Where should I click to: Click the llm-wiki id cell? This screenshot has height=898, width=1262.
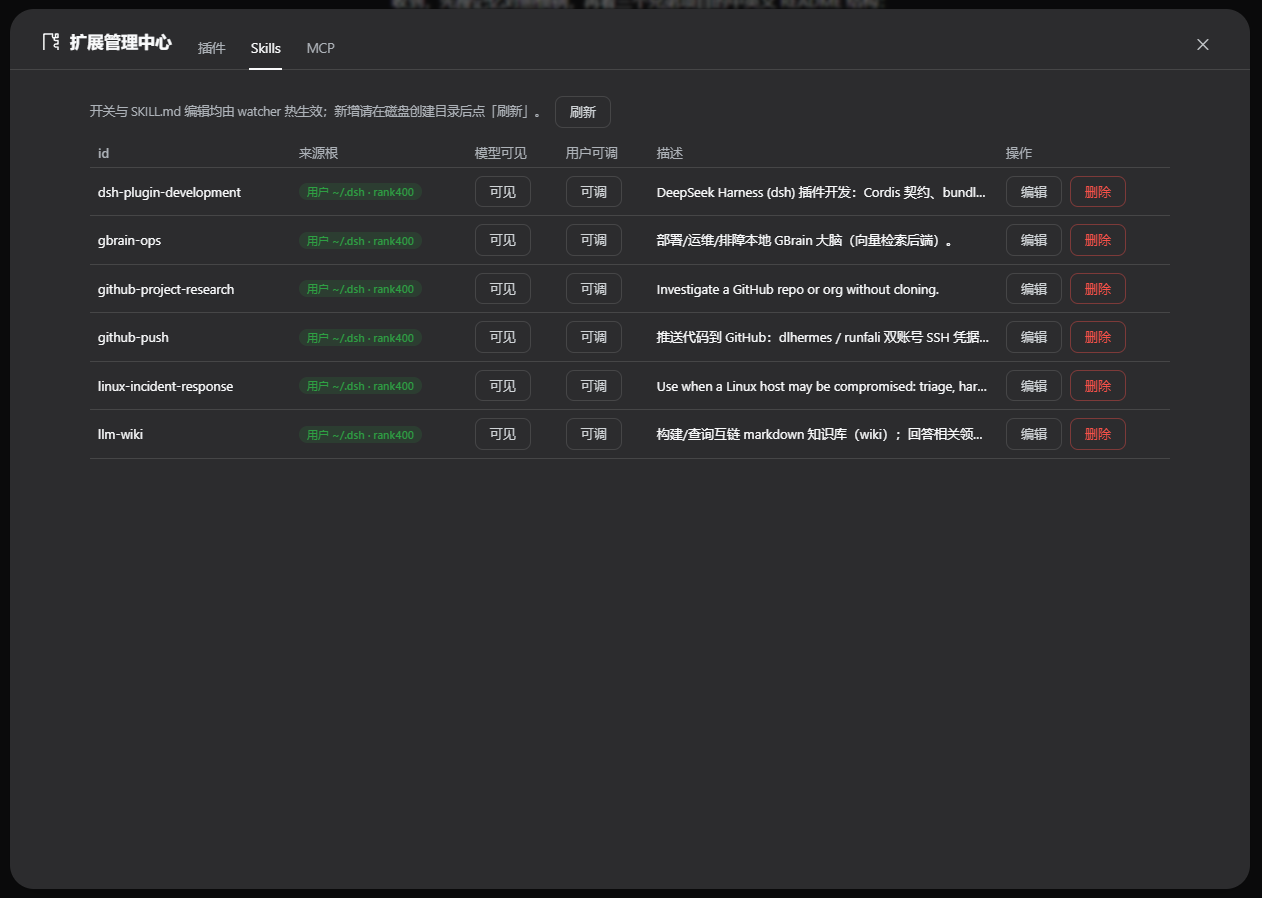tap(120, 434)
